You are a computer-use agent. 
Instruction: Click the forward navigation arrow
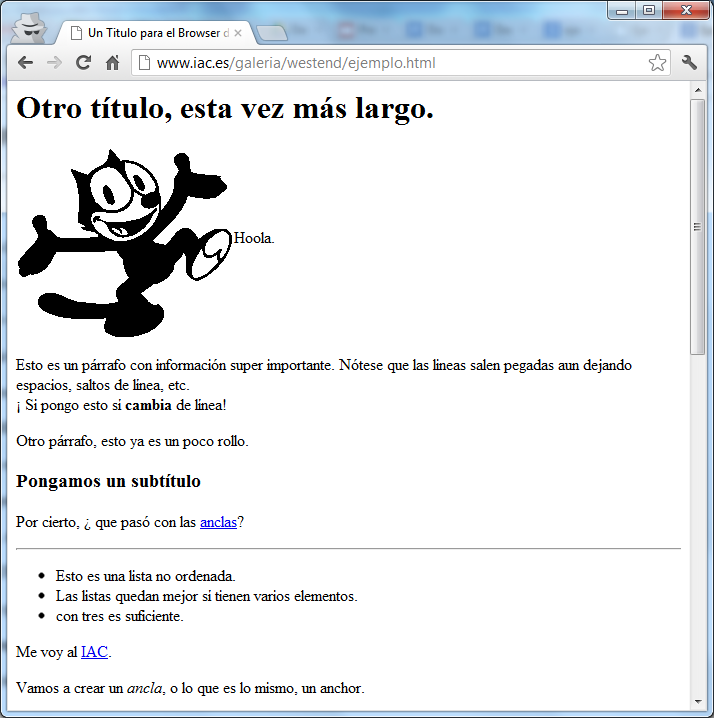click(55, 63)
